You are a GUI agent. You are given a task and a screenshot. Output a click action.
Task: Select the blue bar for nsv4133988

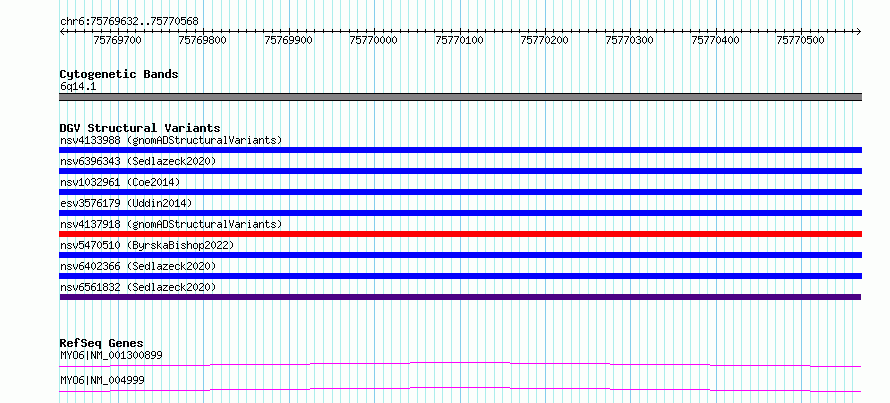coord(460,150)
